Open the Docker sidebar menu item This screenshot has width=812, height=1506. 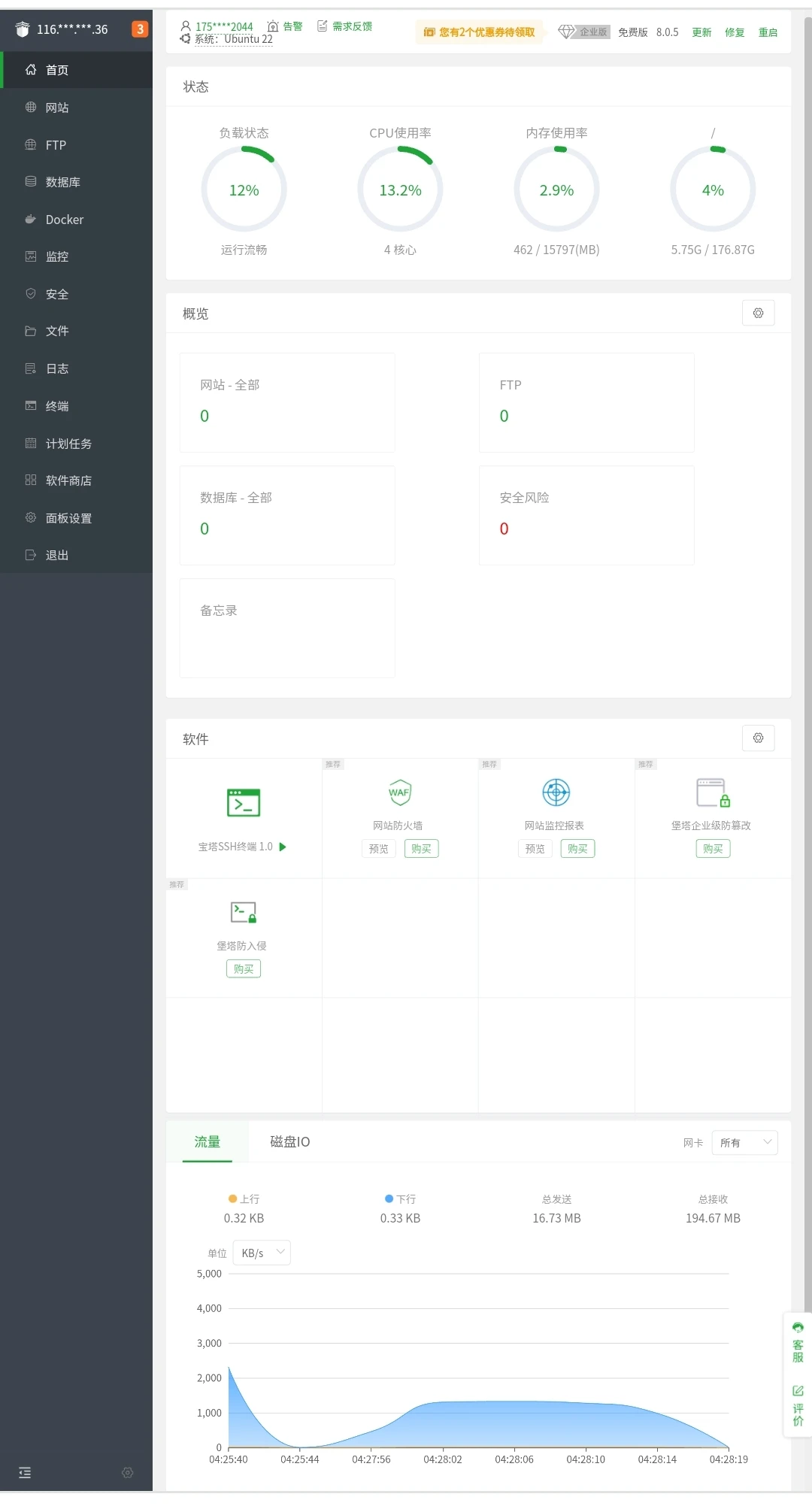77,220
